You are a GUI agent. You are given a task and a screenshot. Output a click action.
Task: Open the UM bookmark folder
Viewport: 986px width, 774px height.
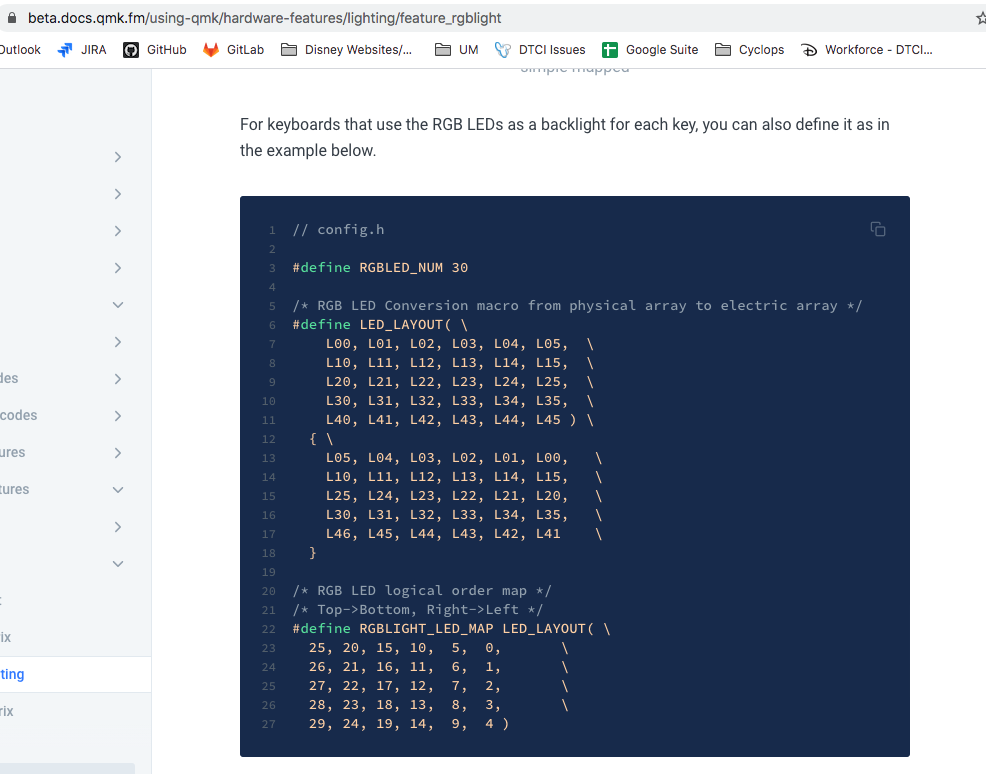pyautogui.click(x=457, y=50)
